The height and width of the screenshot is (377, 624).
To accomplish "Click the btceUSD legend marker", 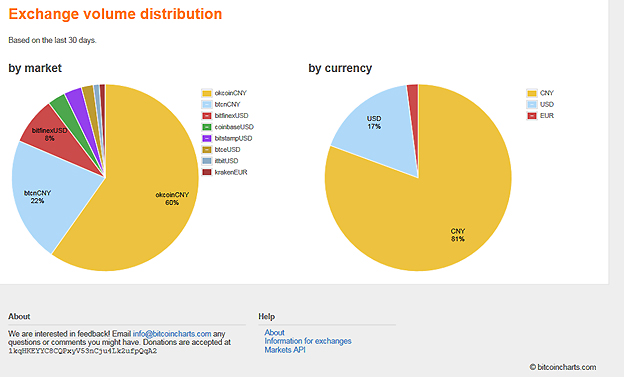I will coord(207,150).
